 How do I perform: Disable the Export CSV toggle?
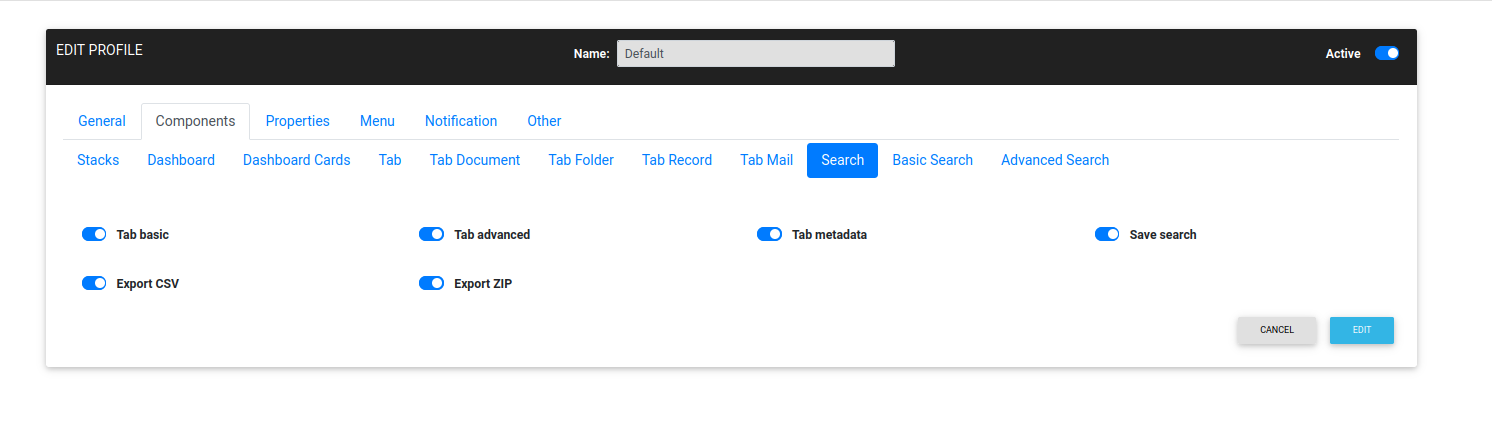click(94, 283)
